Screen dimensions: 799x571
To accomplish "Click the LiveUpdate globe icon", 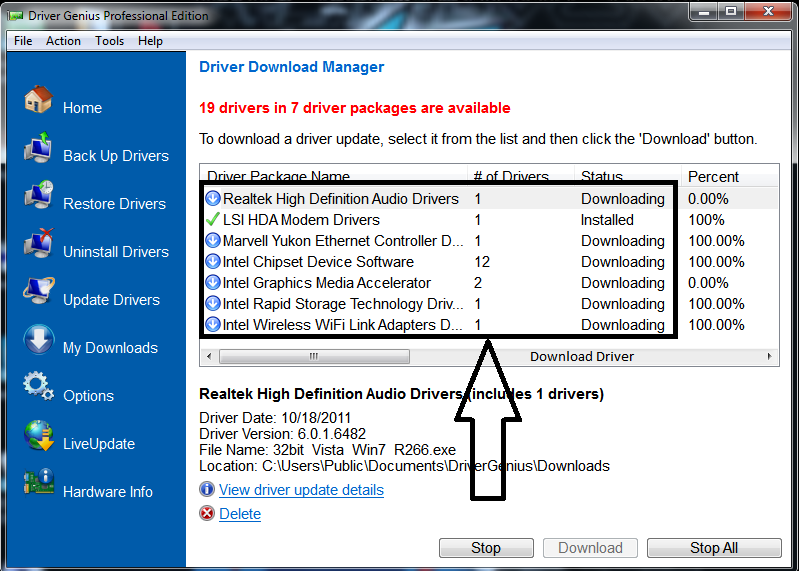I will tap(39, 436).
